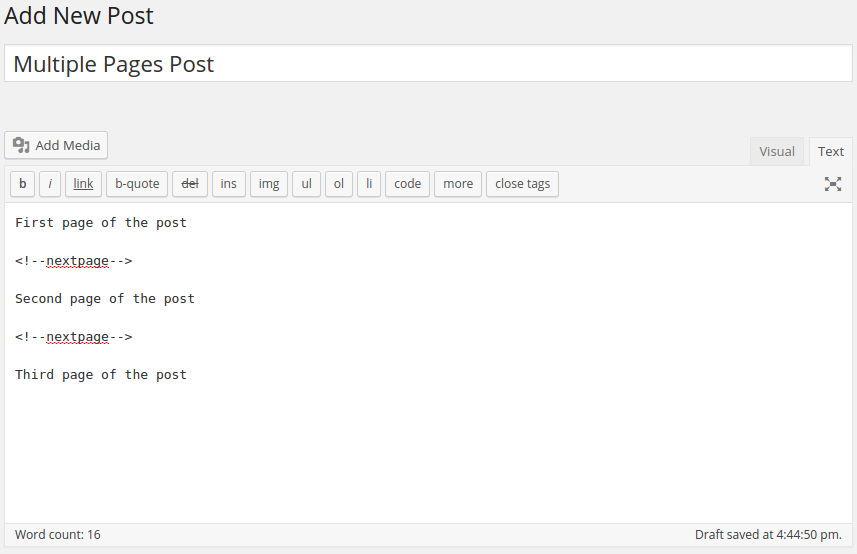857x554 pixels.
Task: Click the ins quicktag button
Action: pyautogui.click(x=229, y=184)
